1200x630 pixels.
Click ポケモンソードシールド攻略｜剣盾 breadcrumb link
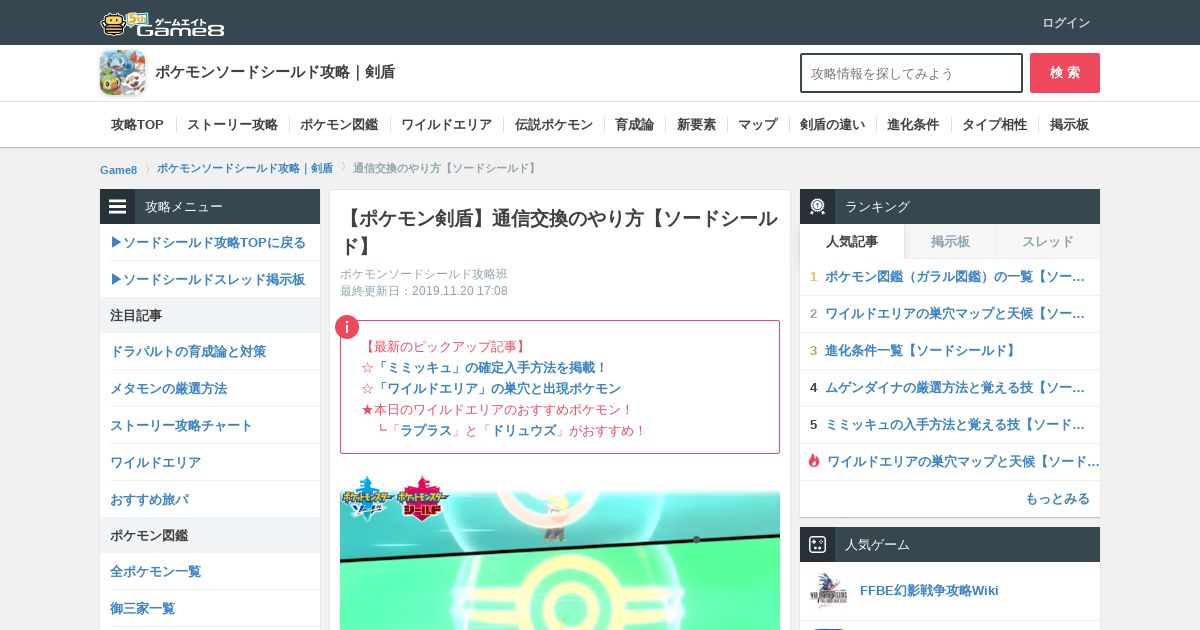click(x=245, y=168)
